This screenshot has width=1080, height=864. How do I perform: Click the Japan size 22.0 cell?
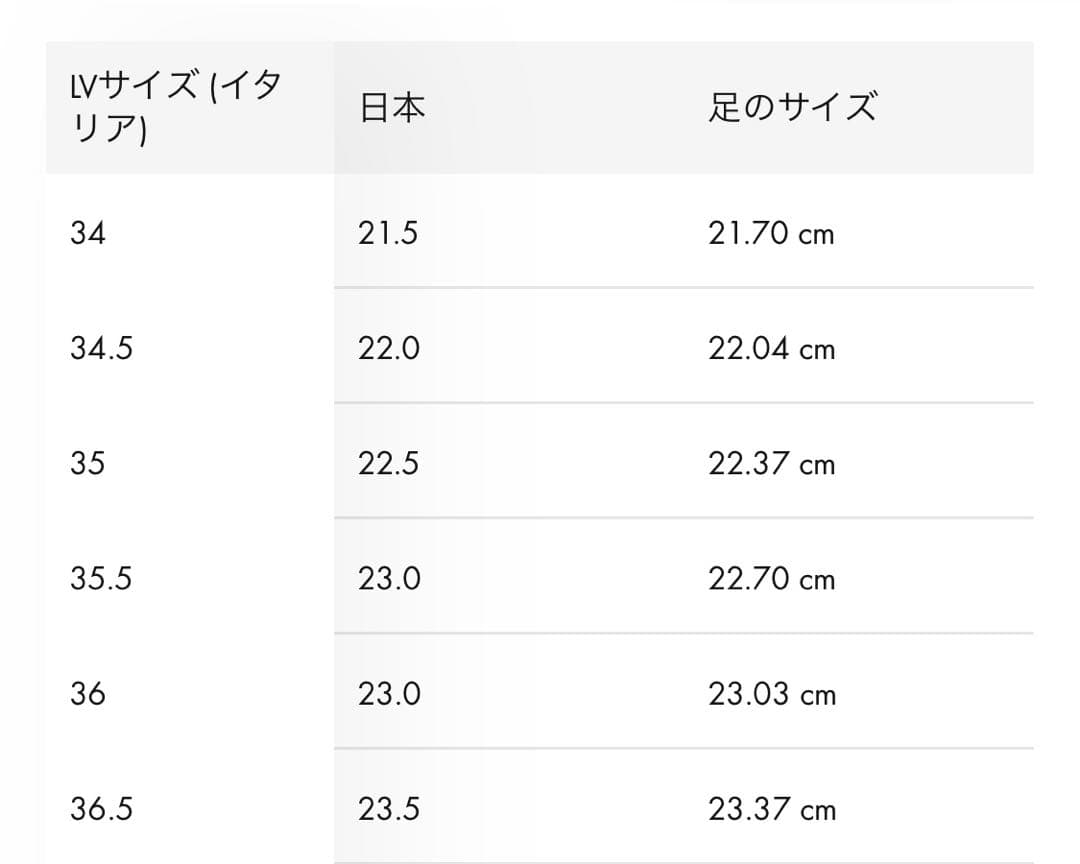click(x=389, y=349)
